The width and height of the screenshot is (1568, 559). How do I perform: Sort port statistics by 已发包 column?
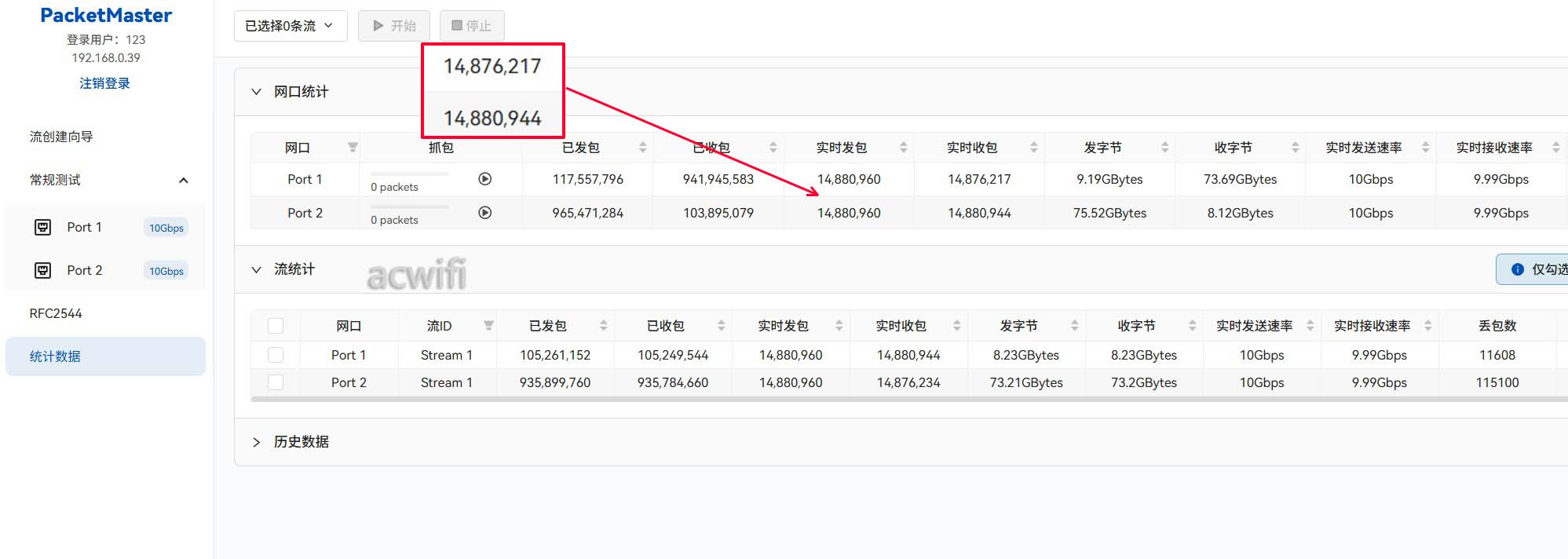[x=643, y=148]
